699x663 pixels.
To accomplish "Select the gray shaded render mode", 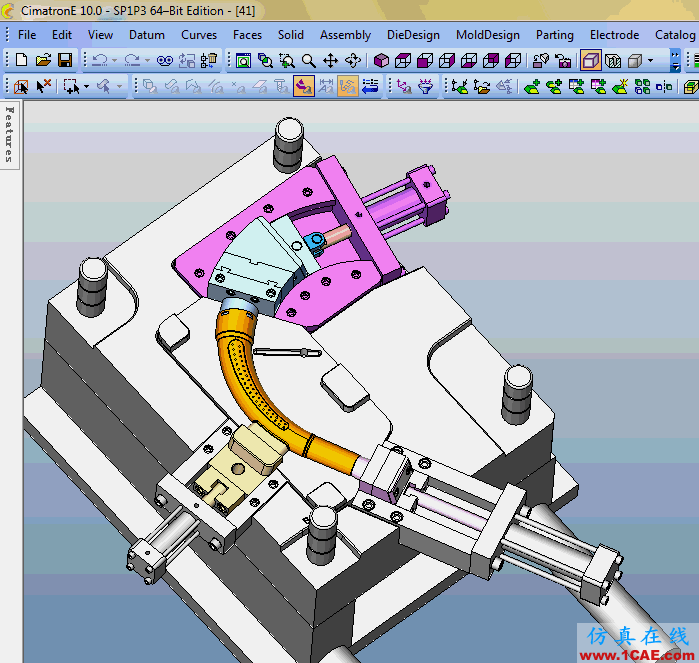I will [635, 60].
